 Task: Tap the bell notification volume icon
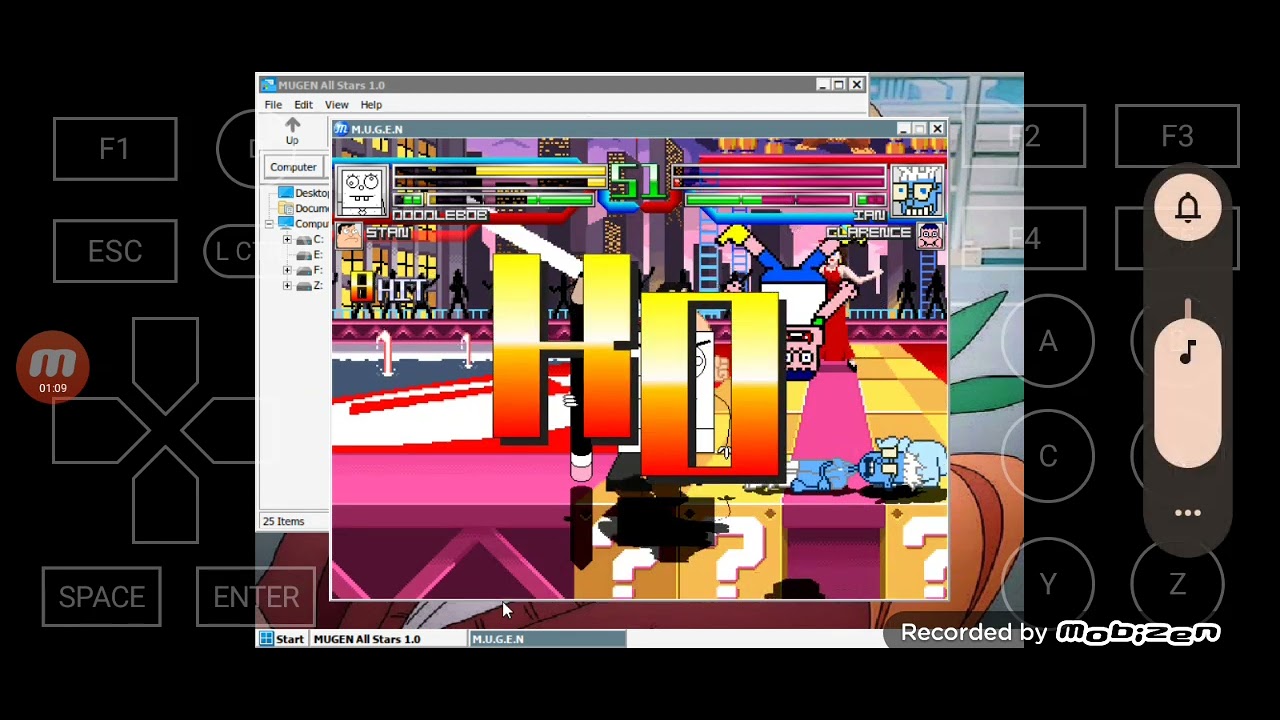pos(1188,208)
